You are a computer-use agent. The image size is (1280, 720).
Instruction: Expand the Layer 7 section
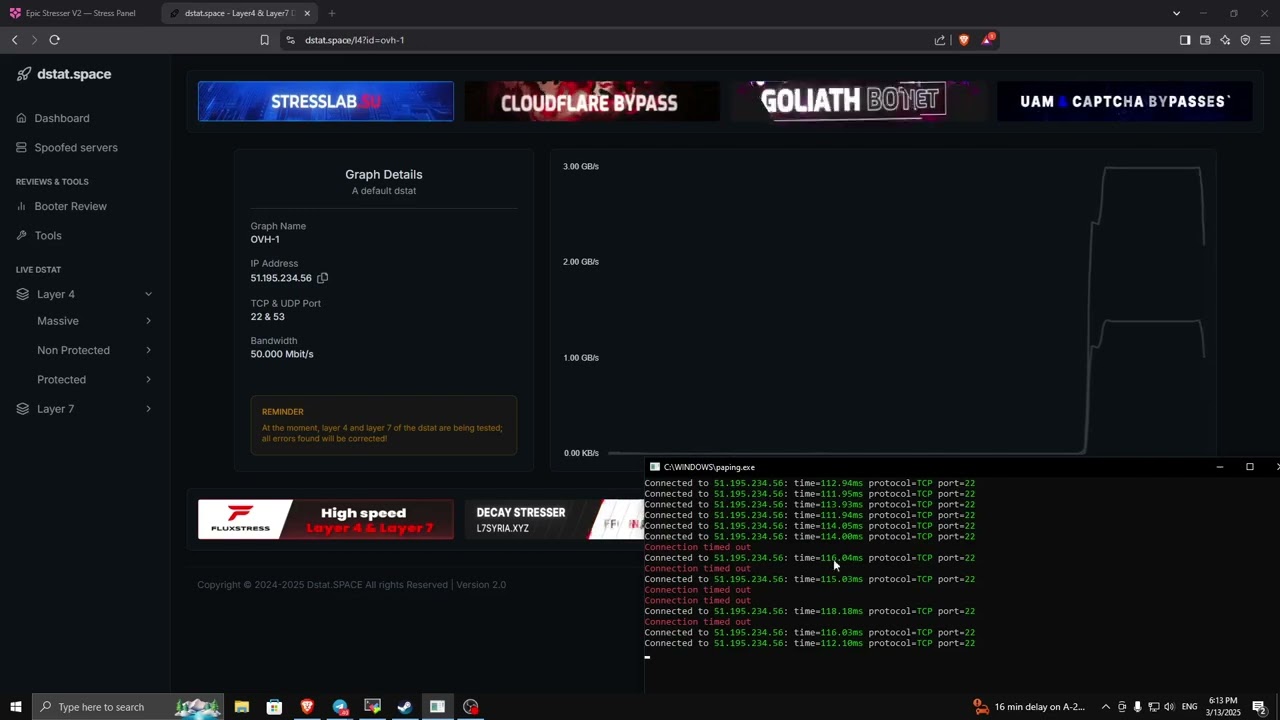[x=148, y=409]
